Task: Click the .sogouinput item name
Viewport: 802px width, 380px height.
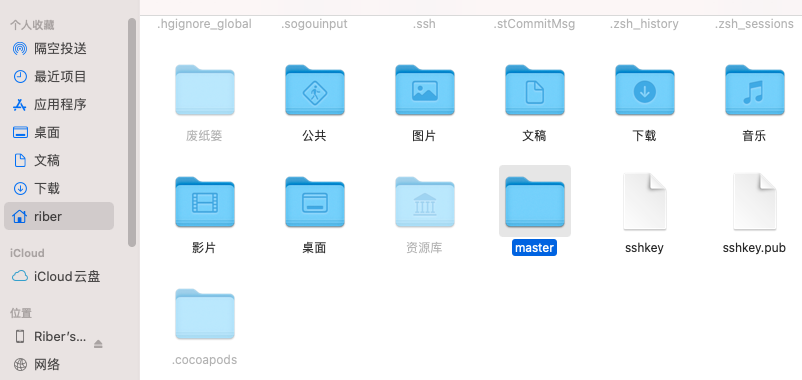Action: coord(314,24)
